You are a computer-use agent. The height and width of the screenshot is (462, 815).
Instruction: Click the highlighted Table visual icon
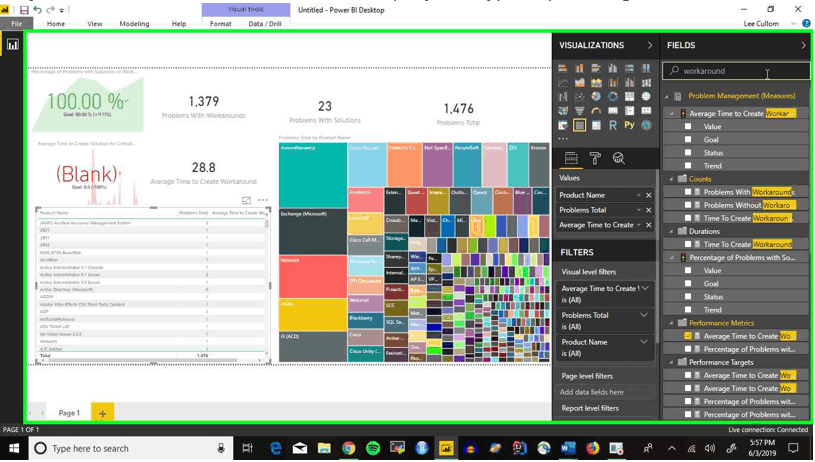pyautogui.click(x=580, y=125)
